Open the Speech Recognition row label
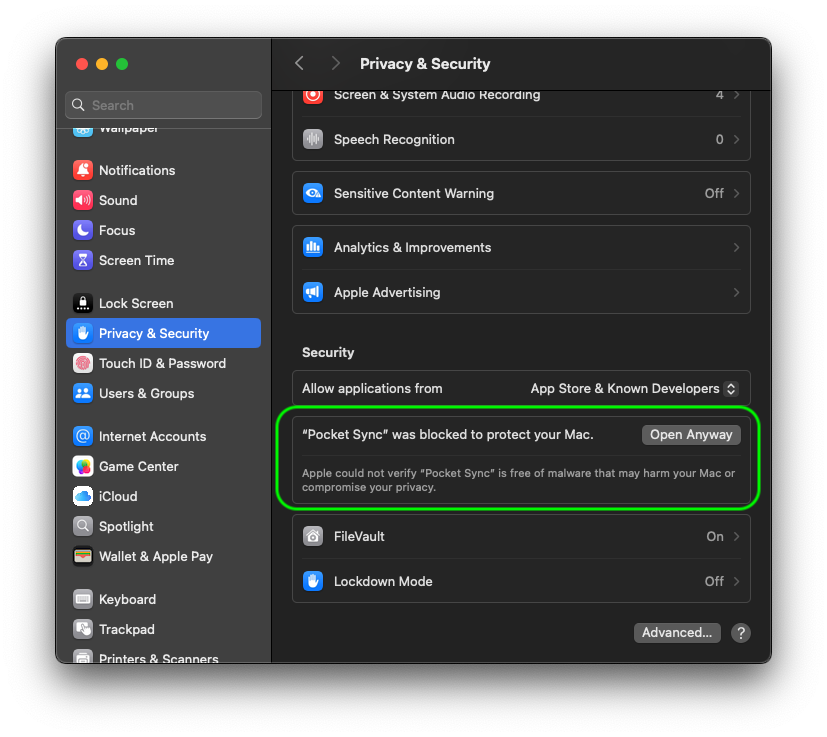Image resolution: width=827 pixels, height=737 pixels. (x=394, y=139)
